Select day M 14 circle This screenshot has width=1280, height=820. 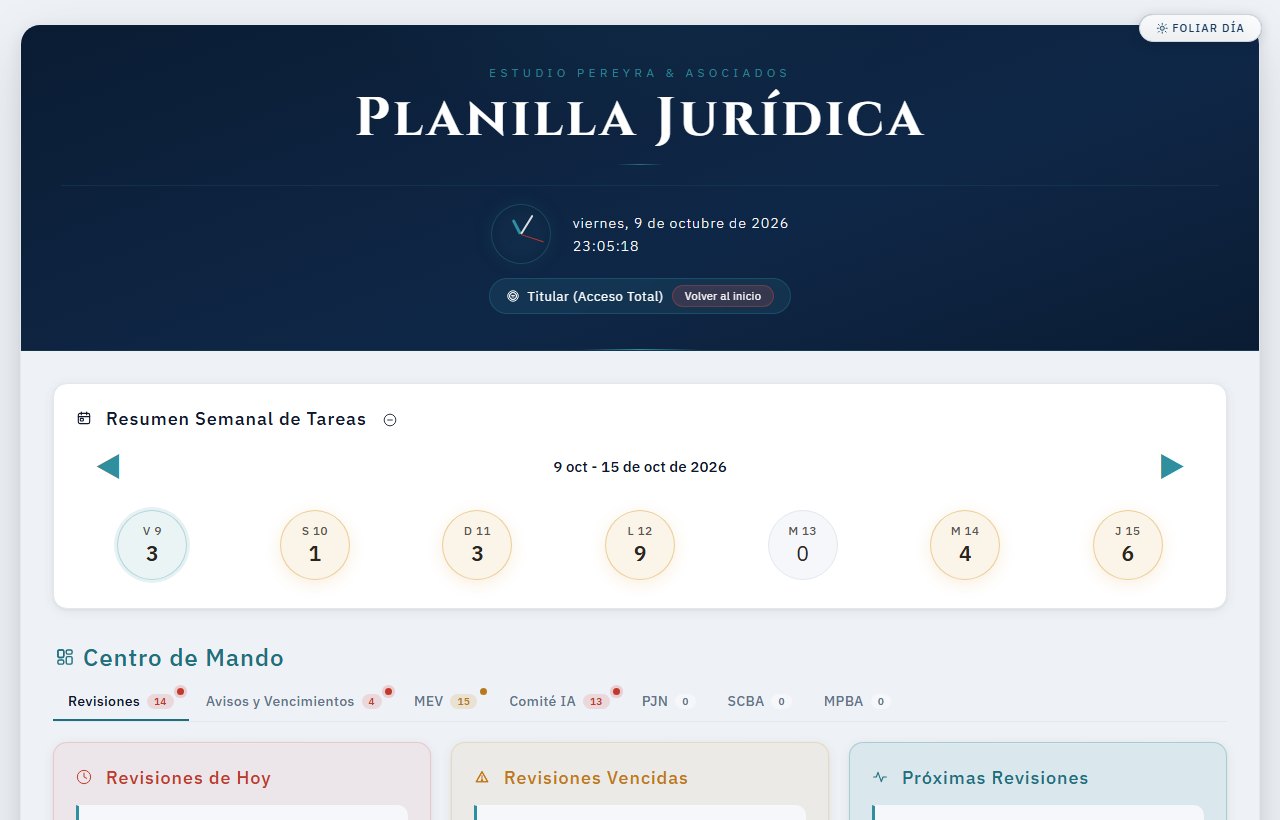click(x=965, y=545)
